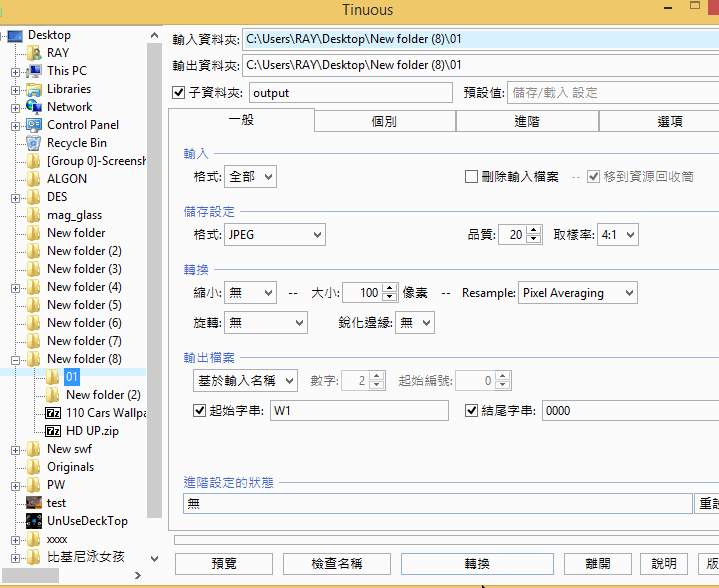Open the 取樣率 4:1 dropdown

(x=618, y=235)
